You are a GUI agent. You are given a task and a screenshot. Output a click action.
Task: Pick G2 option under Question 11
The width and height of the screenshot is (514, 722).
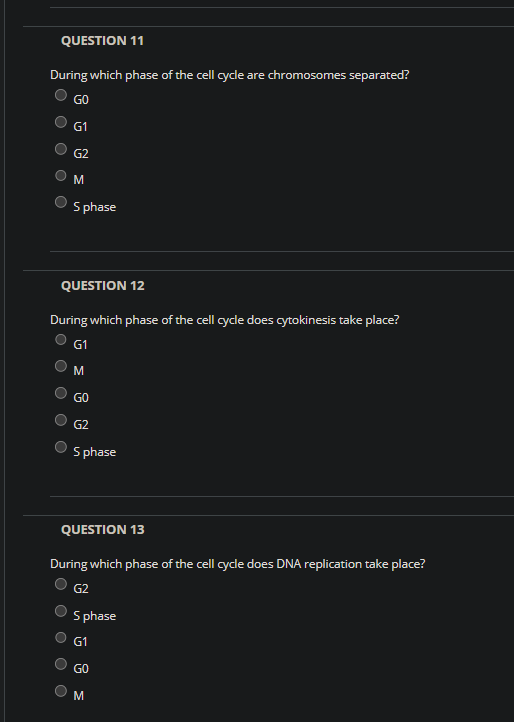[x=61, y=148]
